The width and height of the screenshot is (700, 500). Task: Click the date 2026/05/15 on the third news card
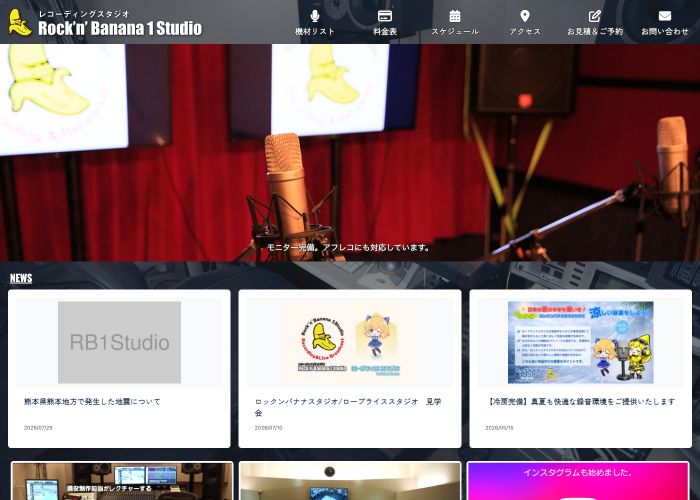point(499,428)
